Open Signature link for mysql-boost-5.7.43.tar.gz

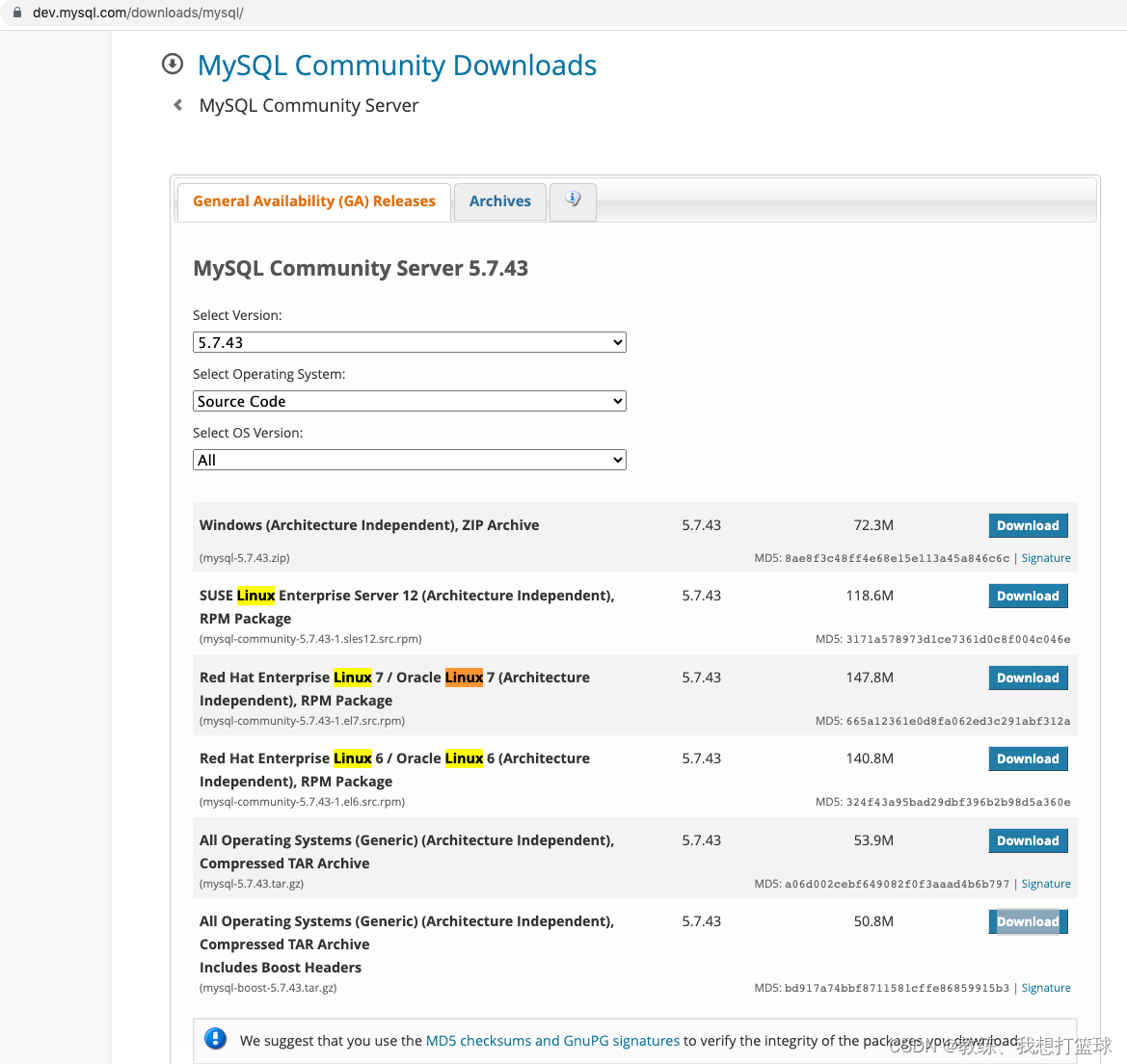(1046, 988)
